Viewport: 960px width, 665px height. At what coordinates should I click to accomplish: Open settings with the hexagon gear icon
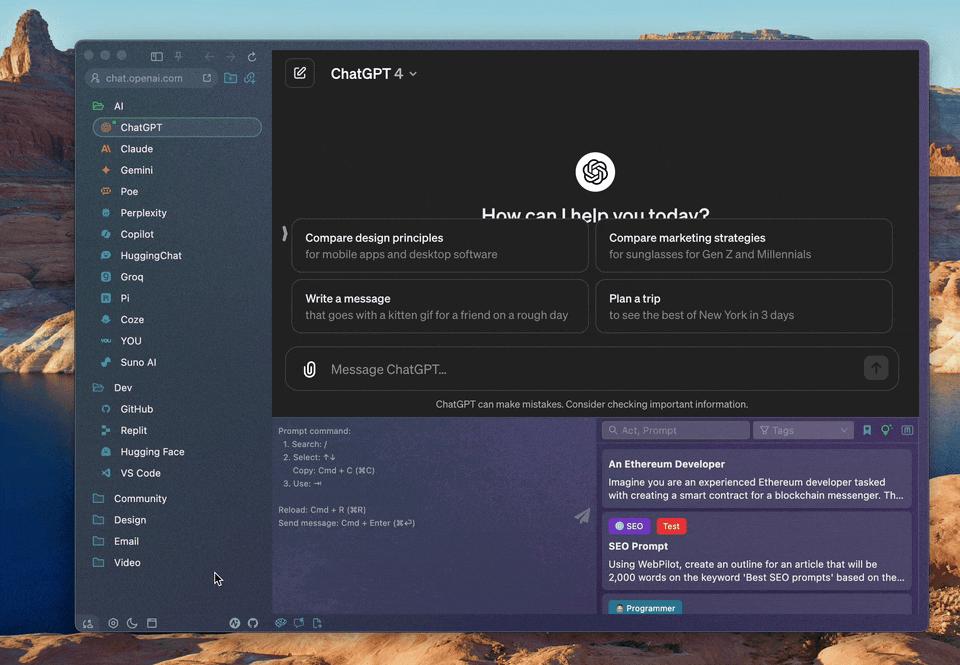(113, 623)
